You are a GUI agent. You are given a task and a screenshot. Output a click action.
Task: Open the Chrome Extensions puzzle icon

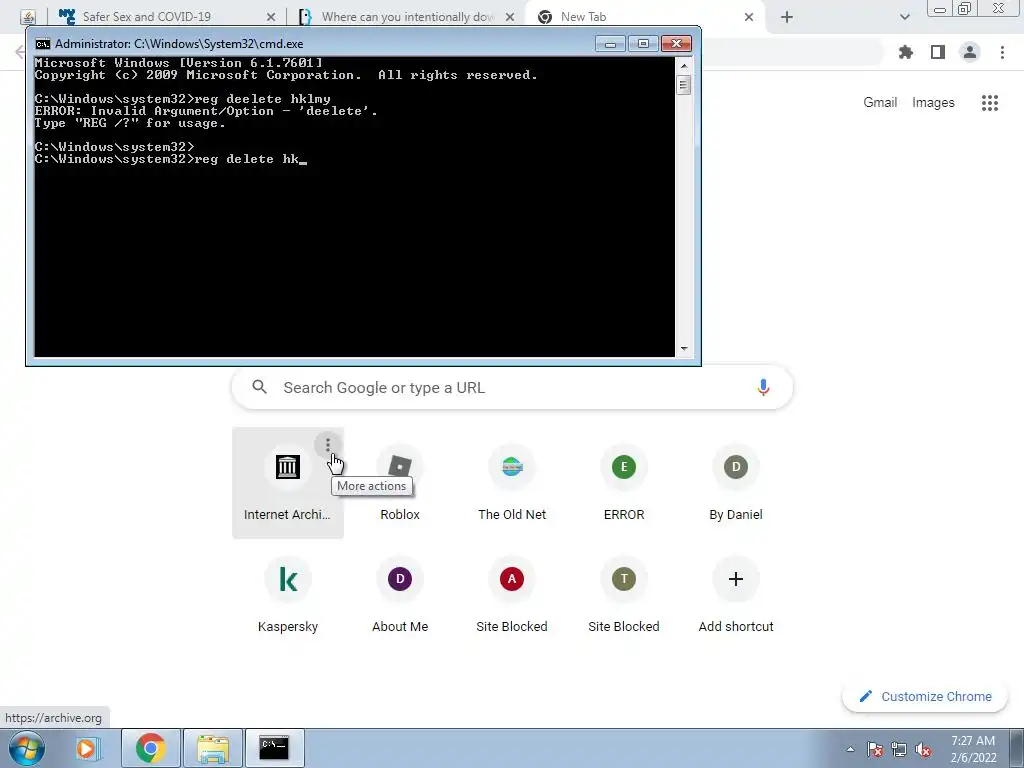point(906,52)
